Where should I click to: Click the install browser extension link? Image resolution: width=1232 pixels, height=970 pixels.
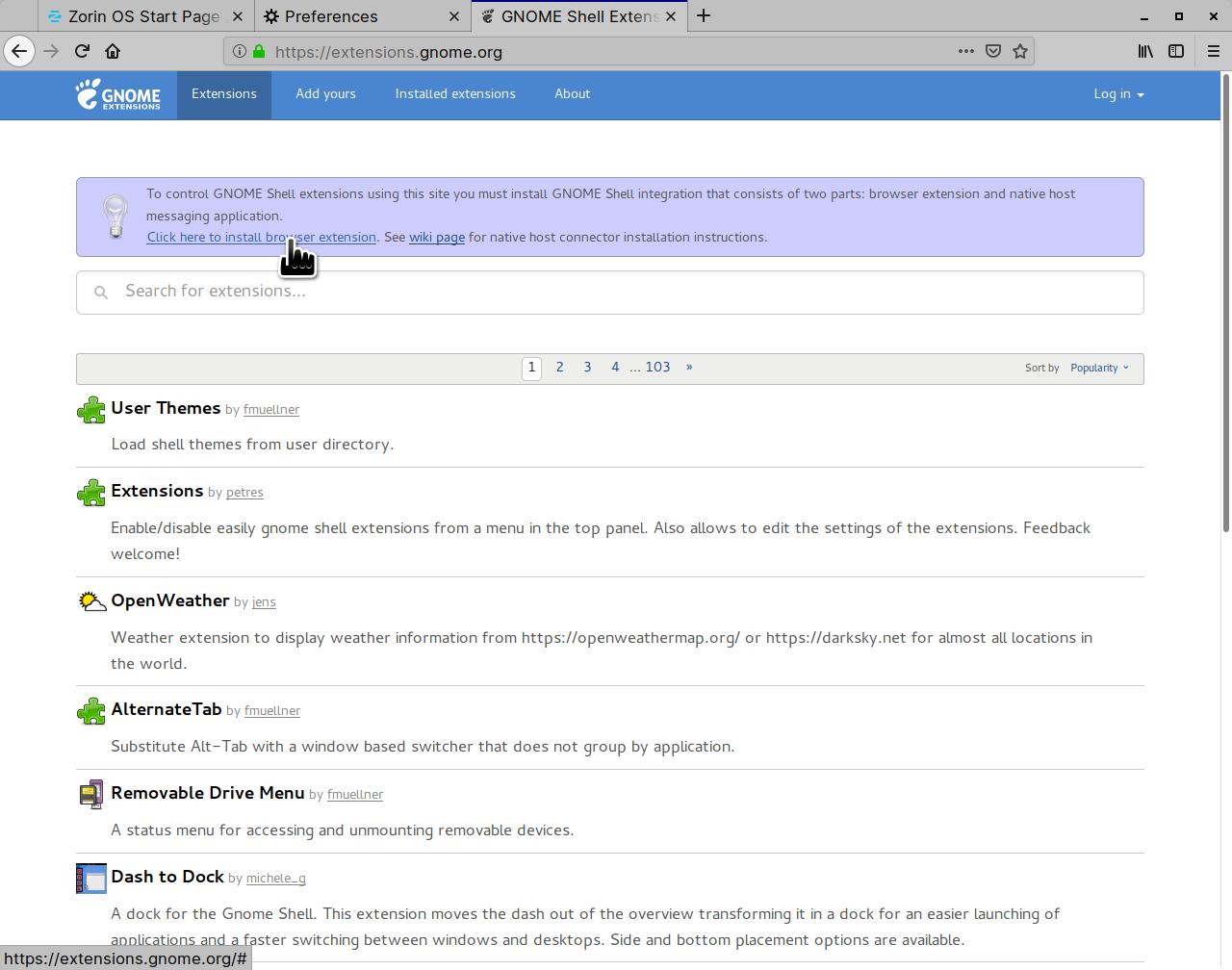[x=261, y=238]
